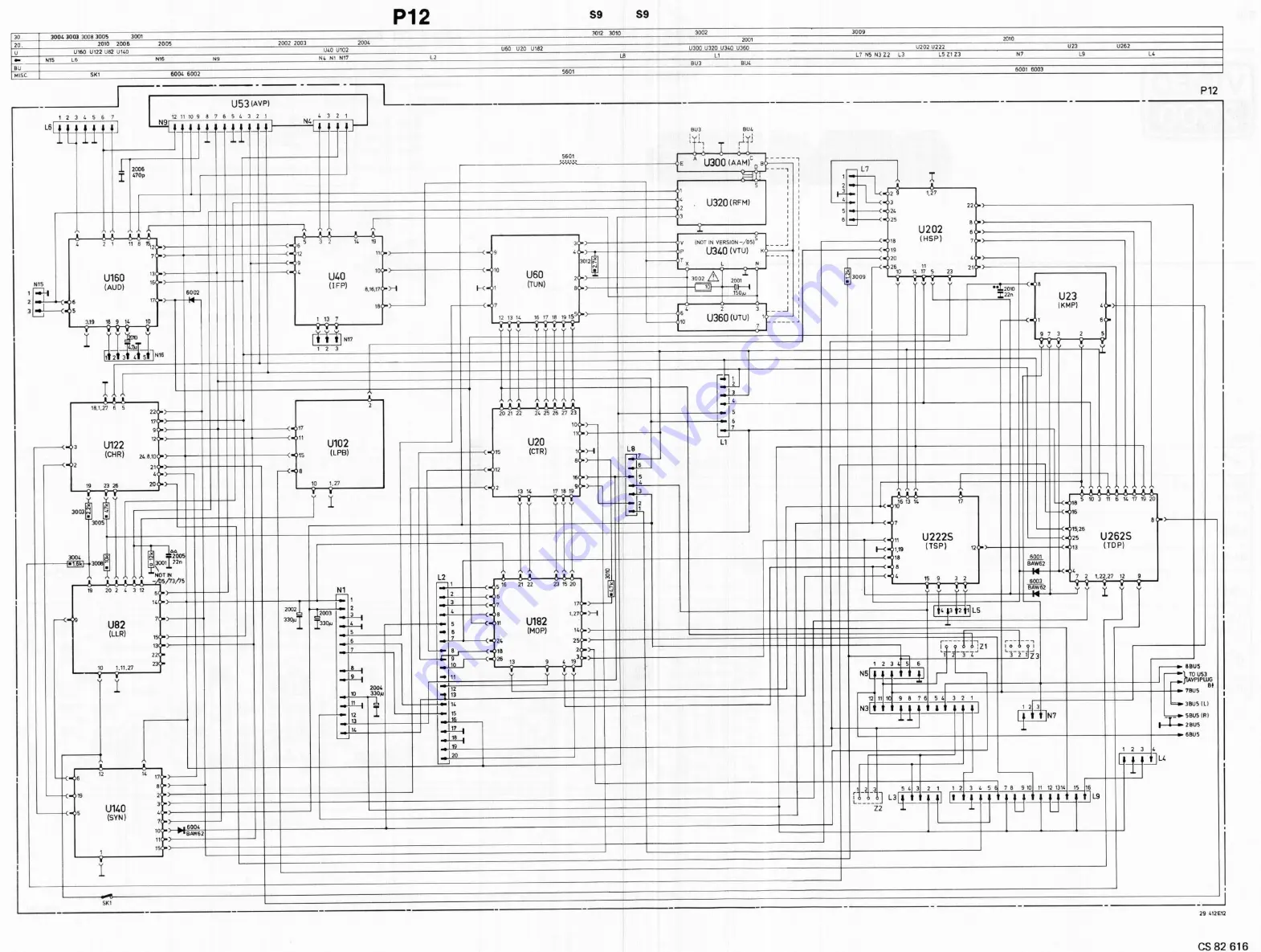Click the N5 connector label

[864, 673]
